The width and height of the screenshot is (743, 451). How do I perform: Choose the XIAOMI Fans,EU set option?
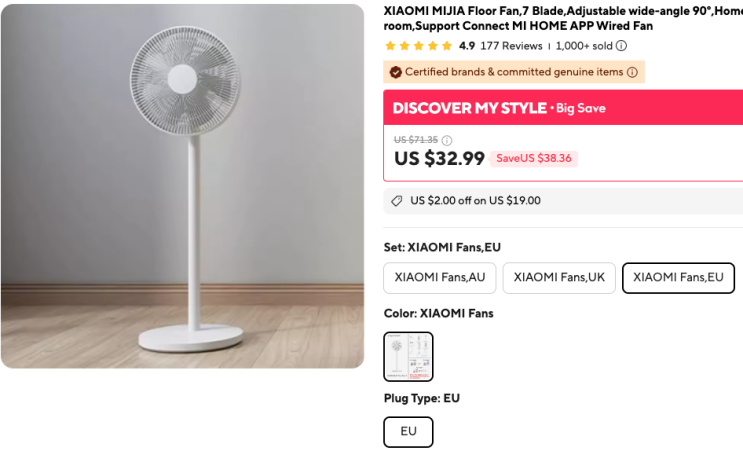(x=678, y=278)
